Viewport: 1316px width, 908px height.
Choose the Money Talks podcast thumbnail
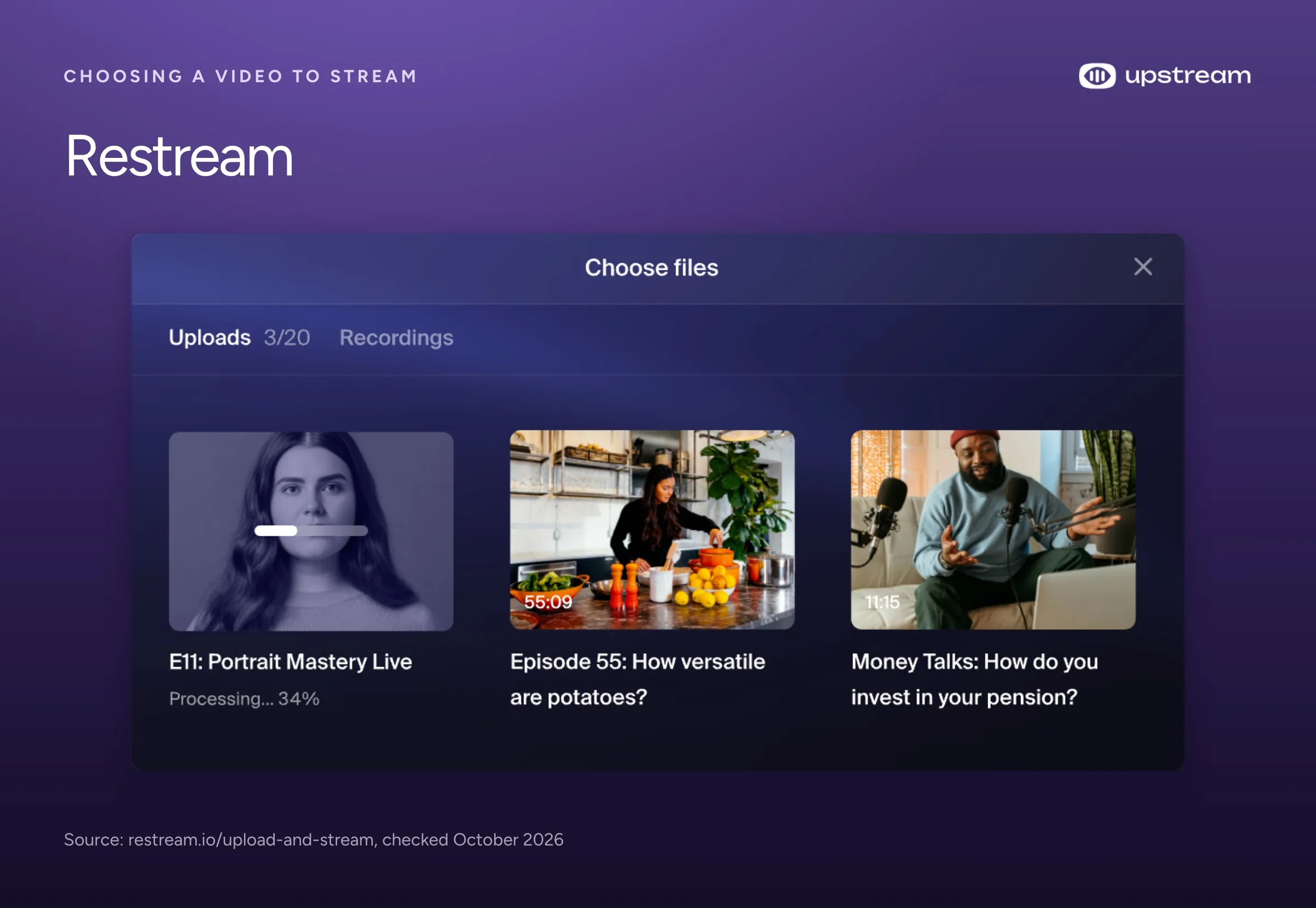coord(993,530)
